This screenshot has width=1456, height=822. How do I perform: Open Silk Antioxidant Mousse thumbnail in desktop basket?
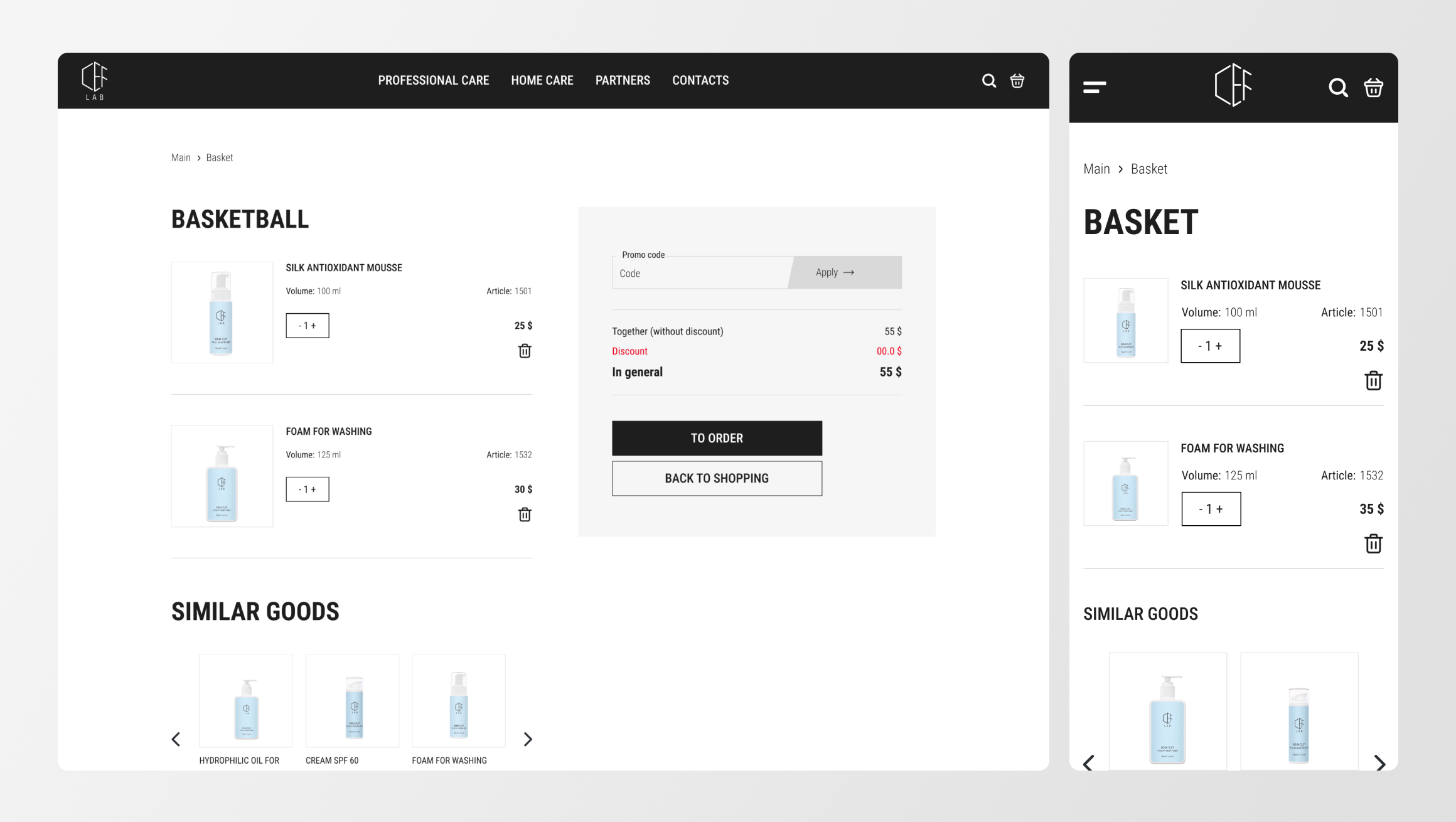pyautogui.click(x=222, y=312)
